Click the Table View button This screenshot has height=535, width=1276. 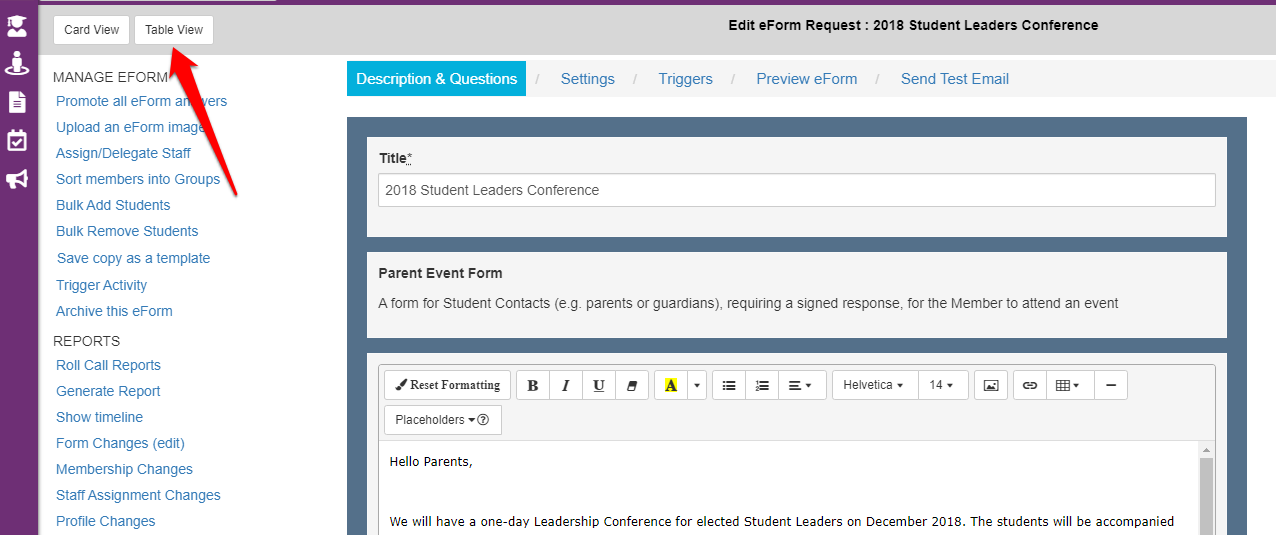pyautogui.click(x=174, y=30)
